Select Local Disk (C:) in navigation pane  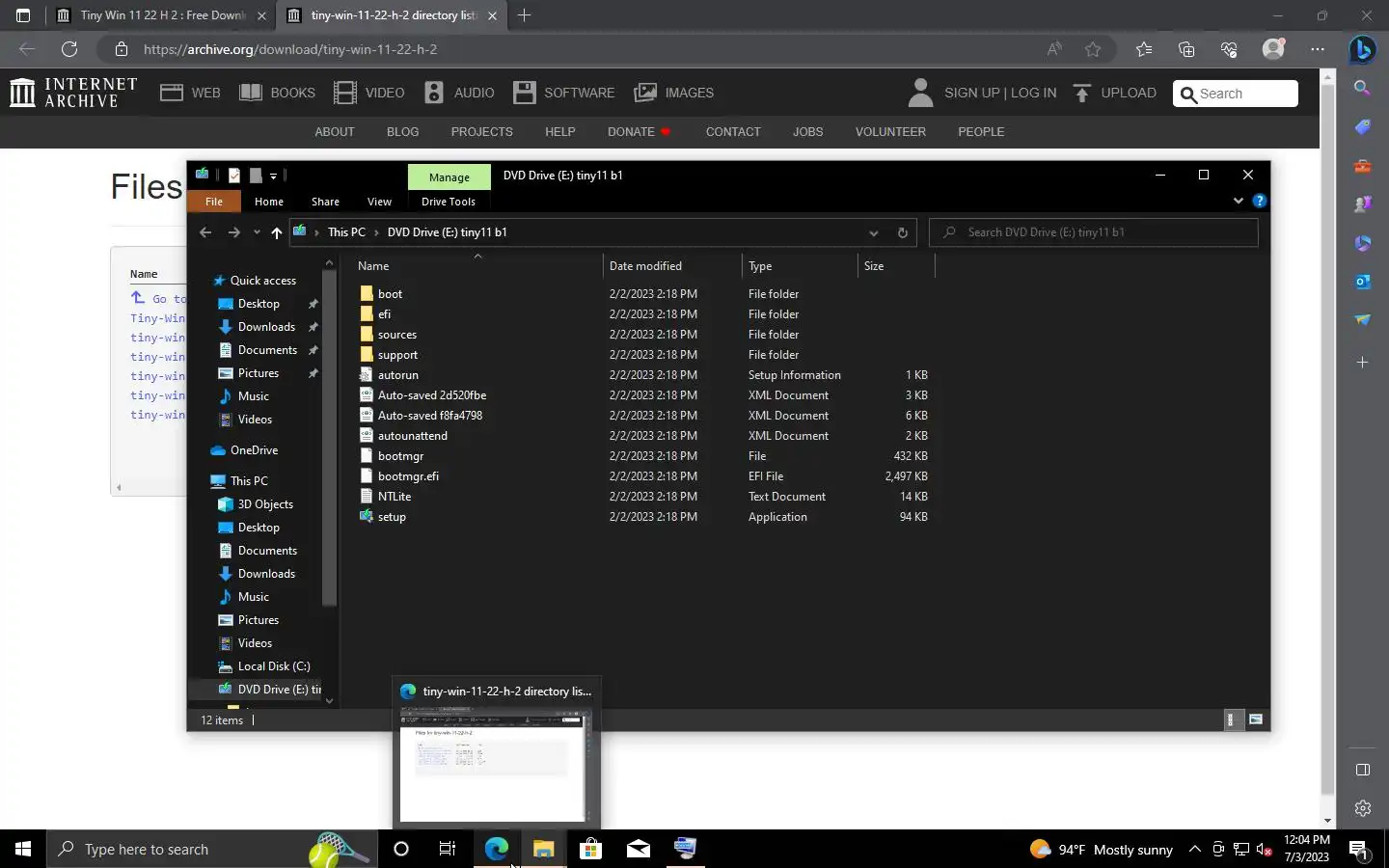[x=273, y=666]
